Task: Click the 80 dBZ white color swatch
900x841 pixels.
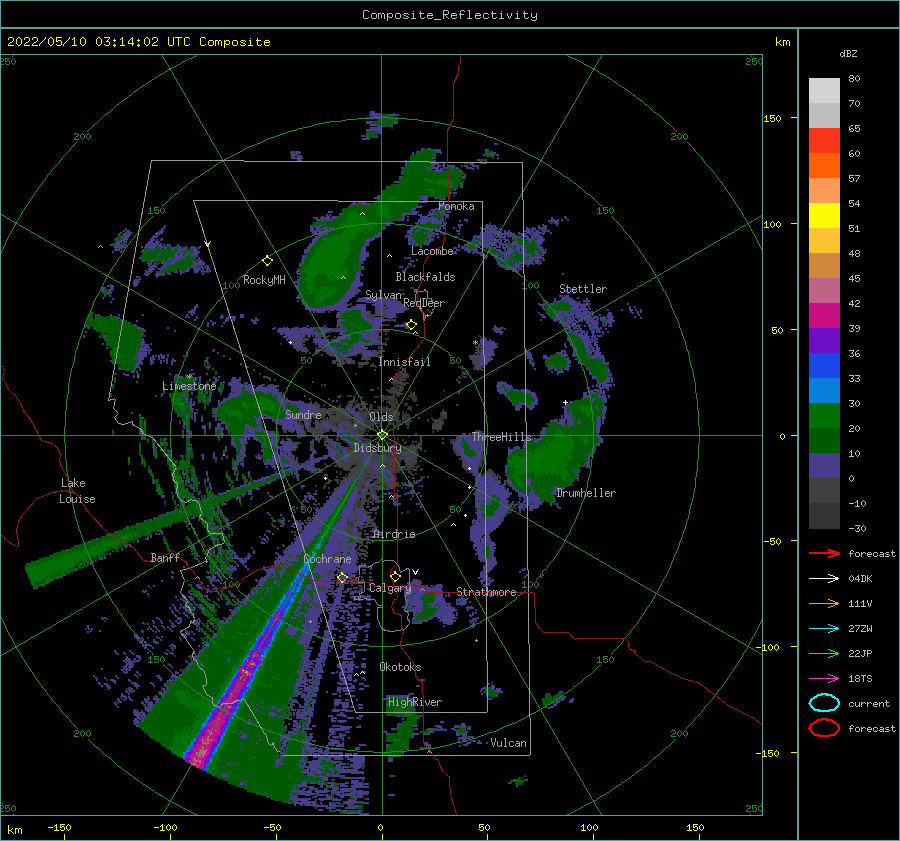Action: point(824,90)
